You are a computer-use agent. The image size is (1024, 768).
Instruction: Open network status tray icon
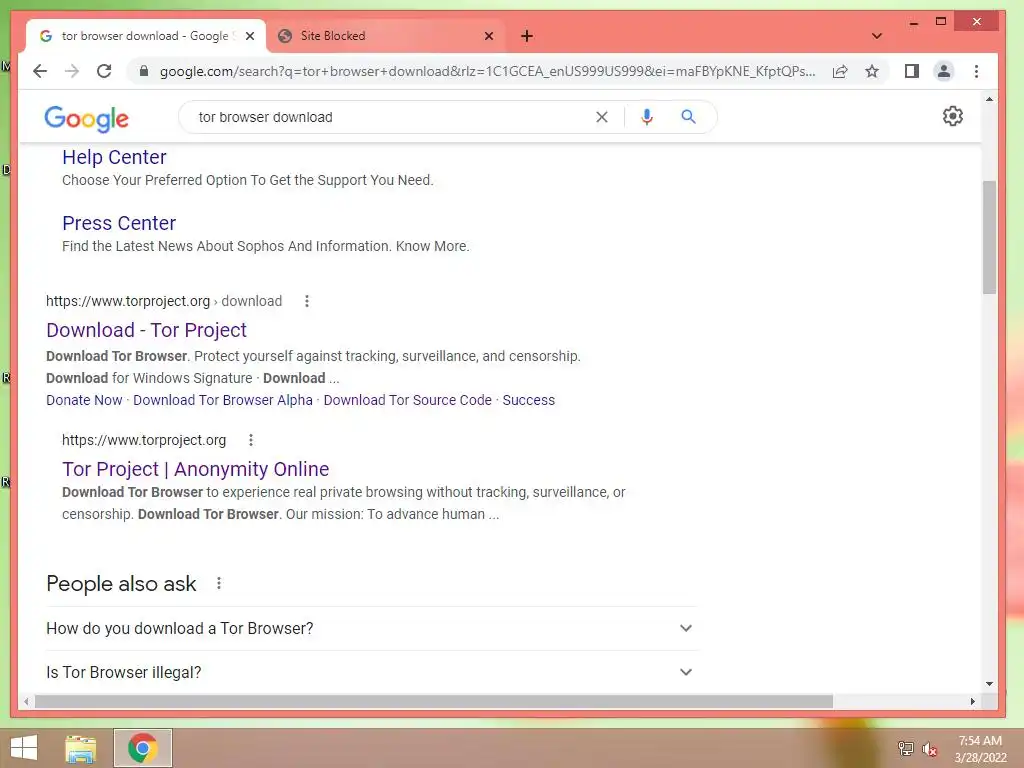(x=906, y=749)
